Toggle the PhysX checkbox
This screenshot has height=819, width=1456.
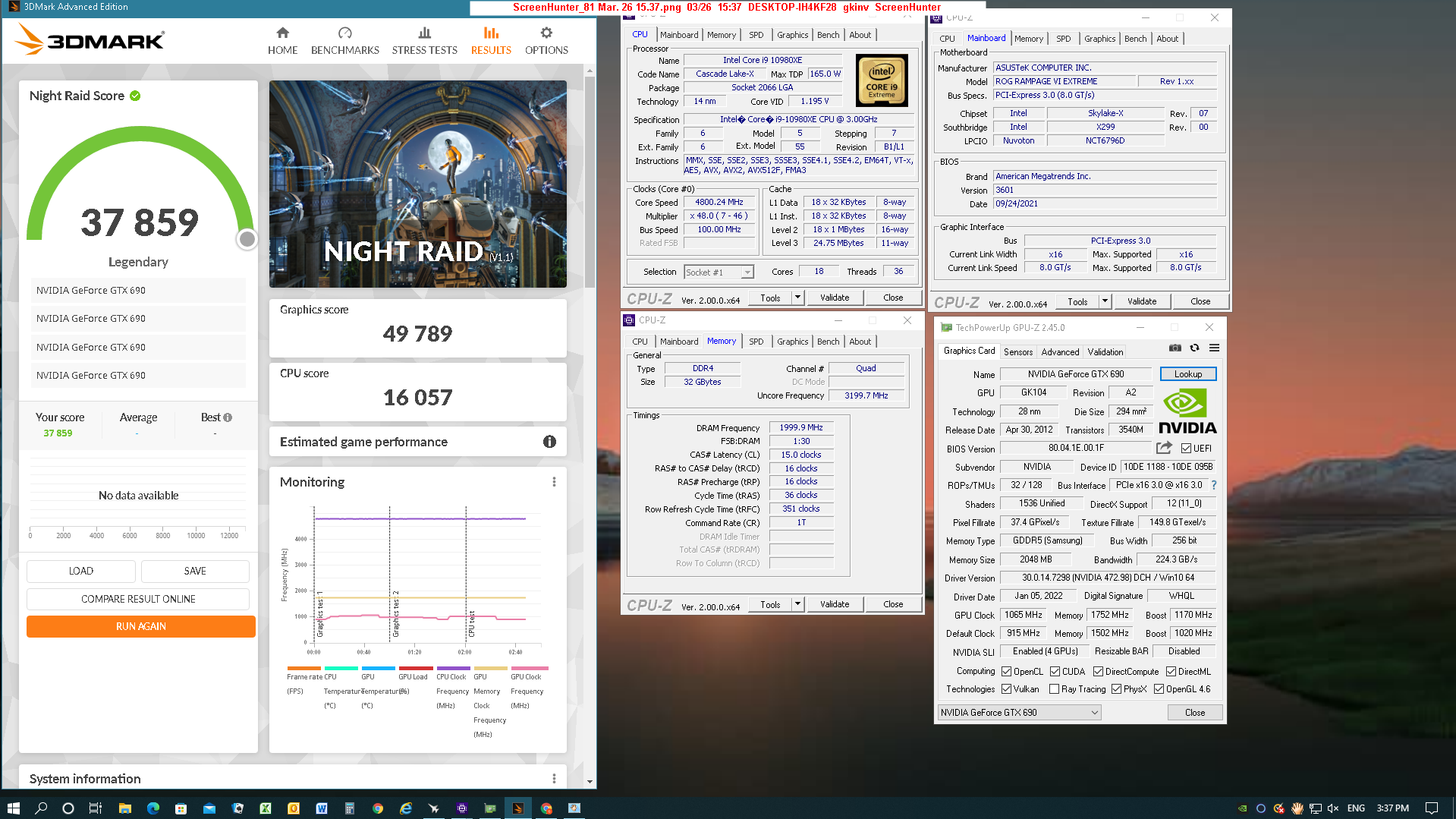[1116, 689]
